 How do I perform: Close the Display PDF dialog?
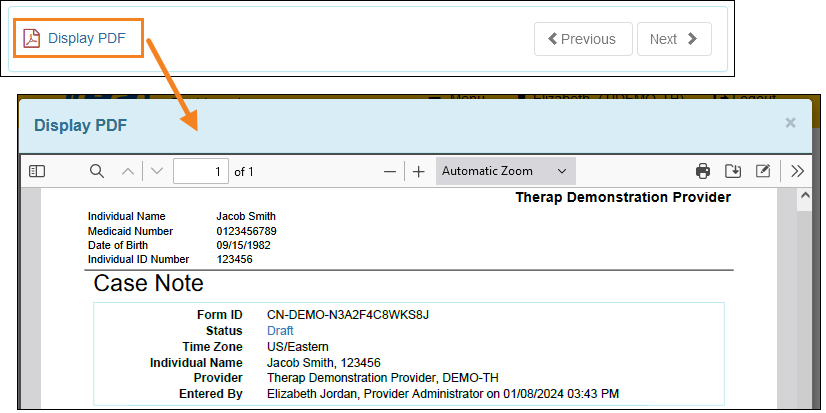[790, 123]
